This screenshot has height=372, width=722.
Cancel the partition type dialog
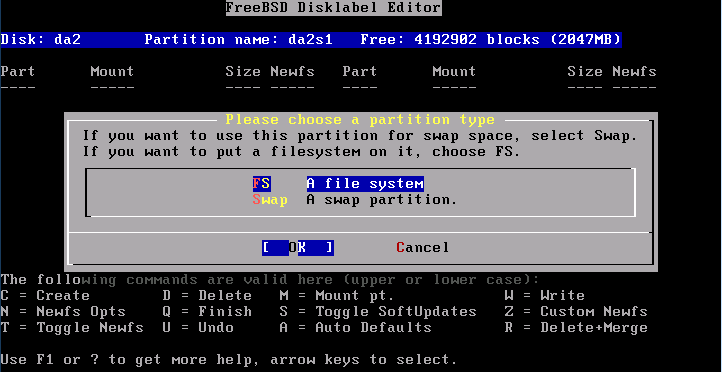[423, 248]
